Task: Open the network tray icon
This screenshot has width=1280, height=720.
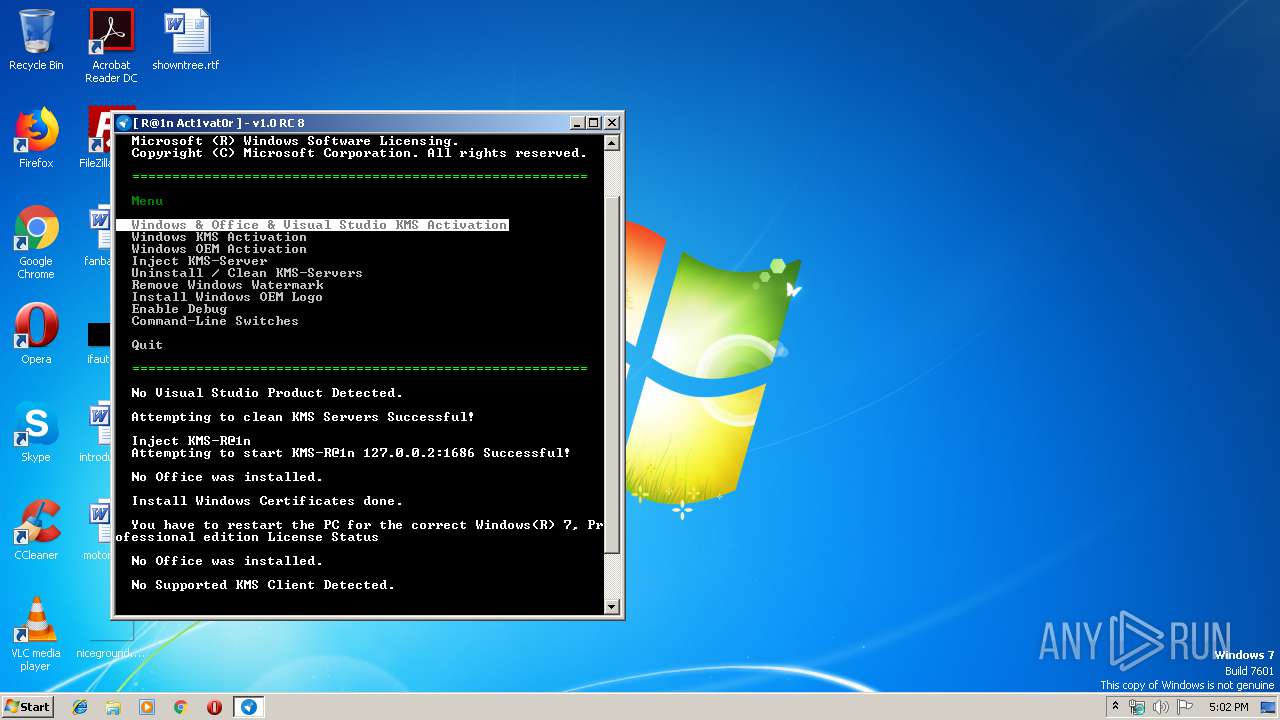Action: point(1137,707)
